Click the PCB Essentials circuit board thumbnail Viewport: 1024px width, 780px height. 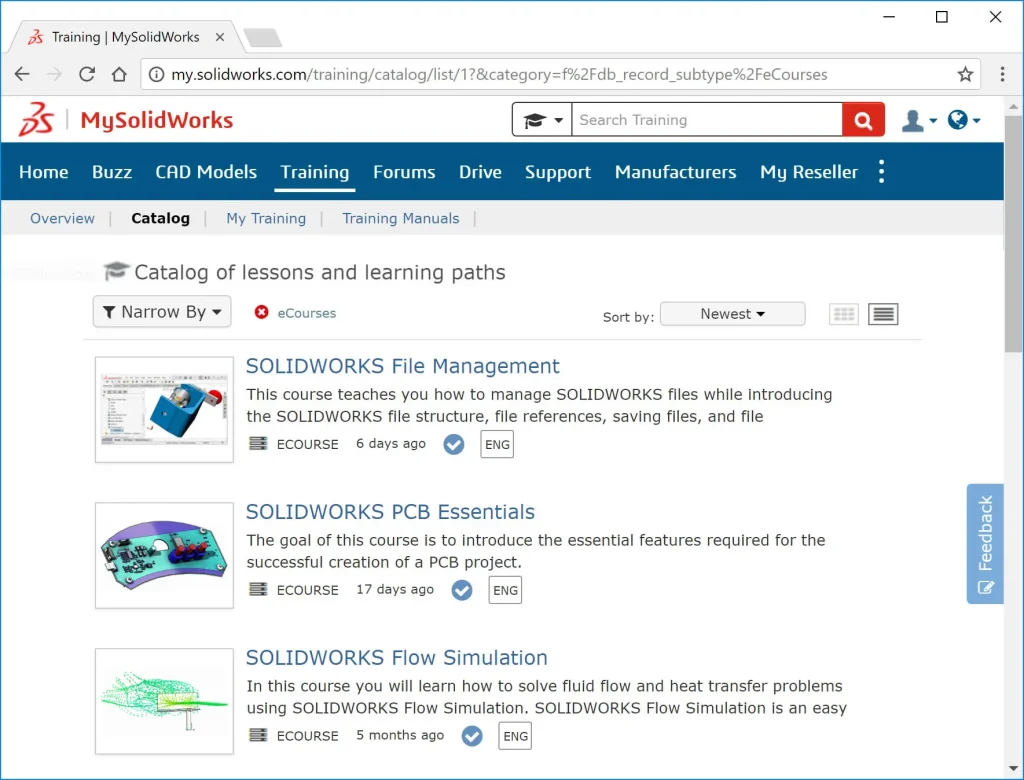click(x=165, y=555)
